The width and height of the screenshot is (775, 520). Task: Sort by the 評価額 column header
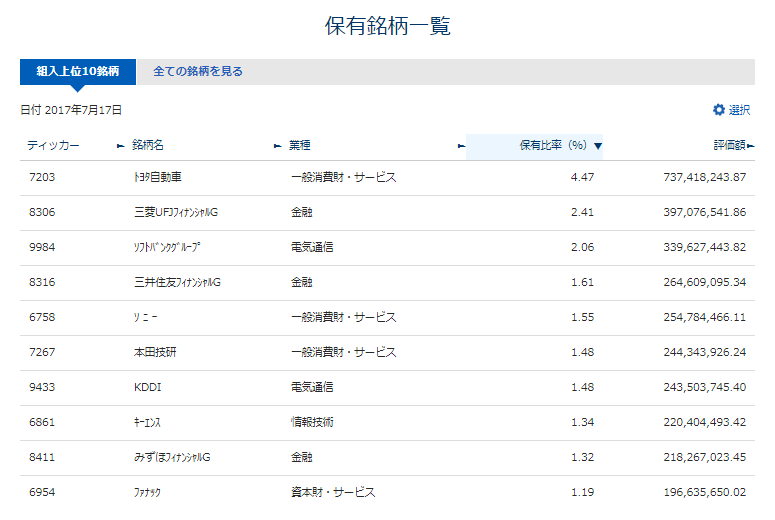729,145
